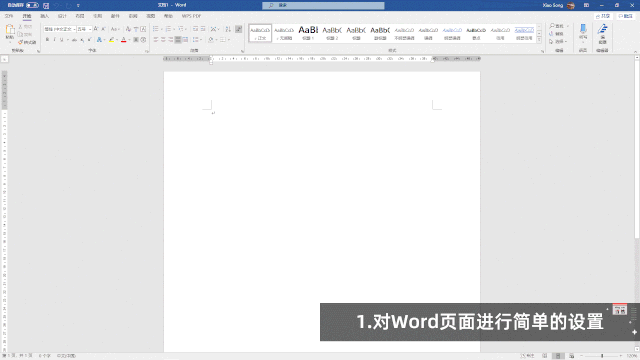Click the Dictate microphone icon
The height and width of the screenshot is (360, 640).
coord(583,30)
